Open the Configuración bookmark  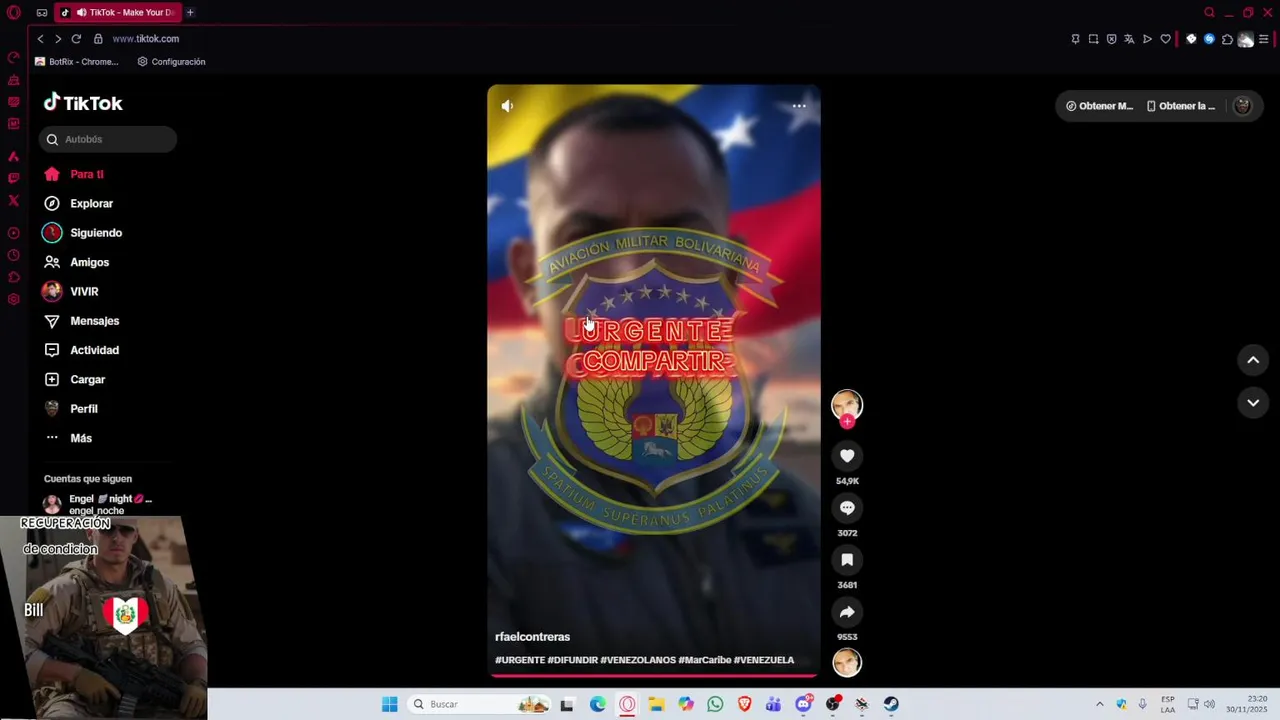(171, 62)
